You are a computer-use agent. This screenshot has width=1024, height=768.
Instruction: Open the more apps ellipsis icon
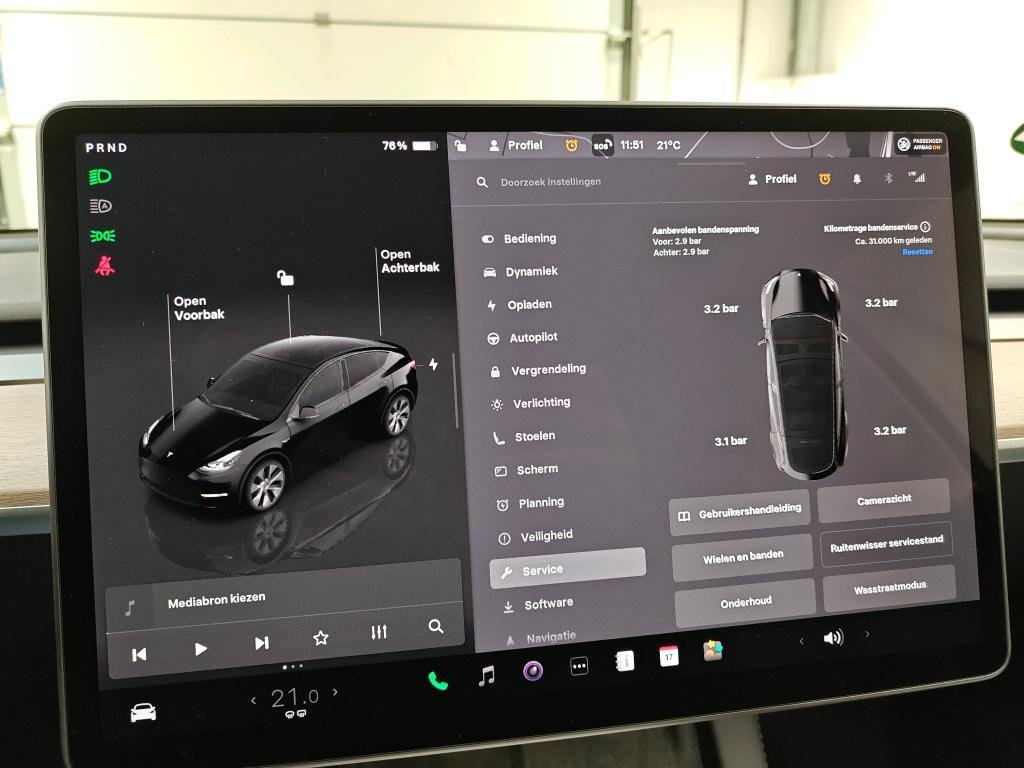coord(579,666)
